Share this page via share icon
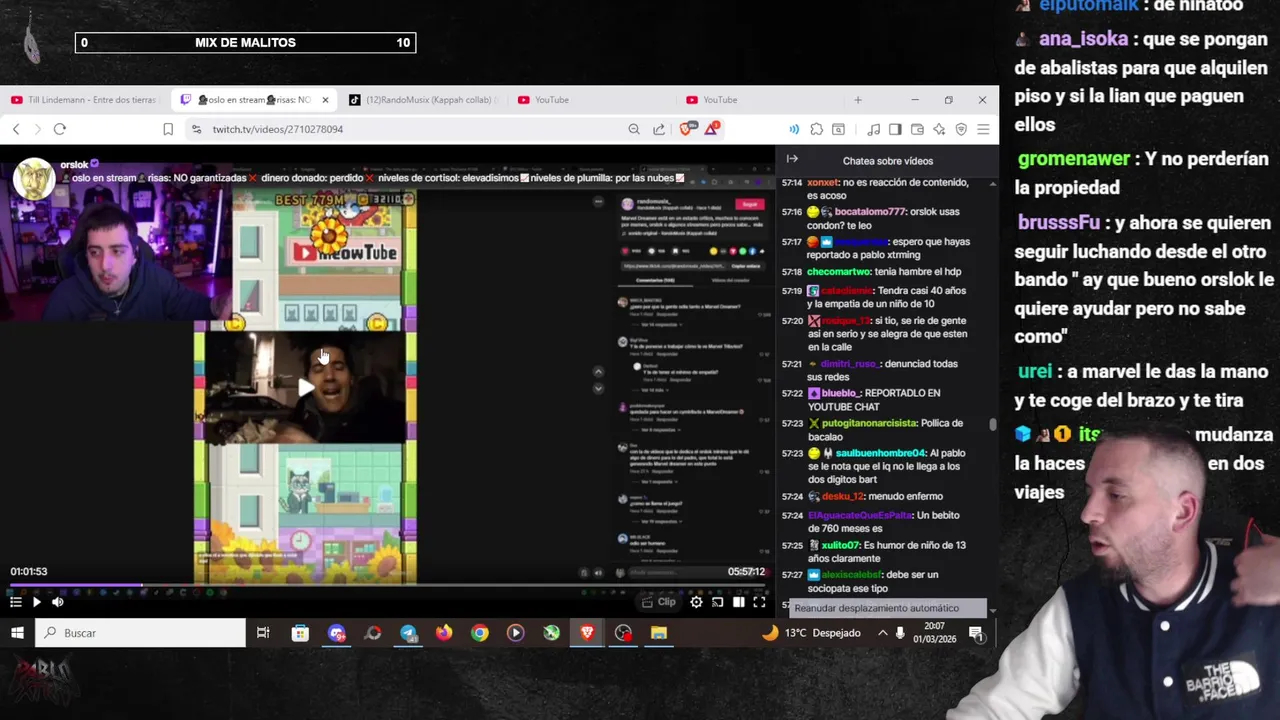1280x720 pixels. pyautogui.click(x=659, y=129)
